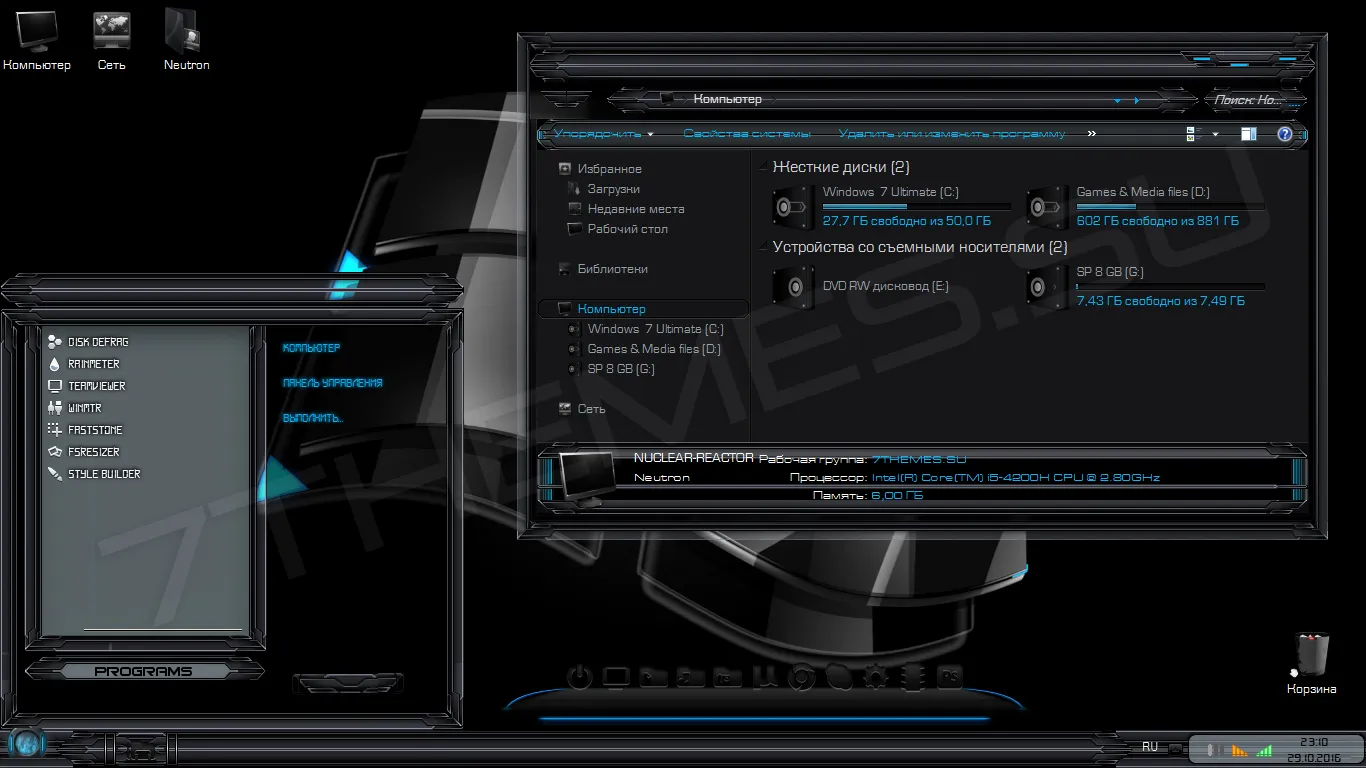This screenshot has height=768, width=1366.
Task: Click the taskbar clock 23:10
Action: (1314, 742)
